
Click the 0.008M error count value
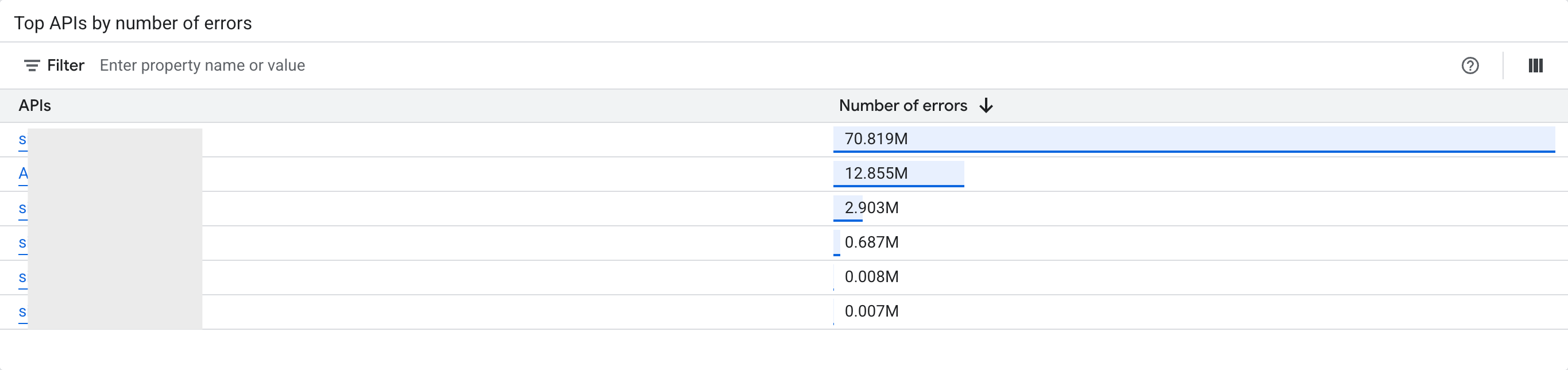(871, 277)
